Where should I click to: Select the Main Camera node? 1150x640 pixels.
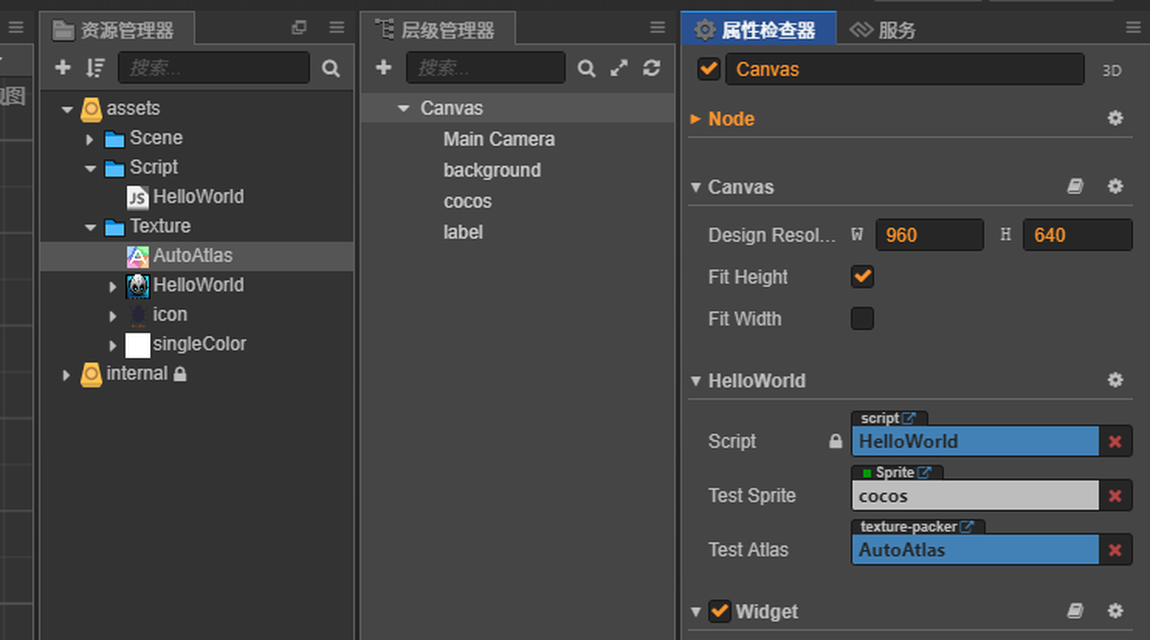click(499, 139)
